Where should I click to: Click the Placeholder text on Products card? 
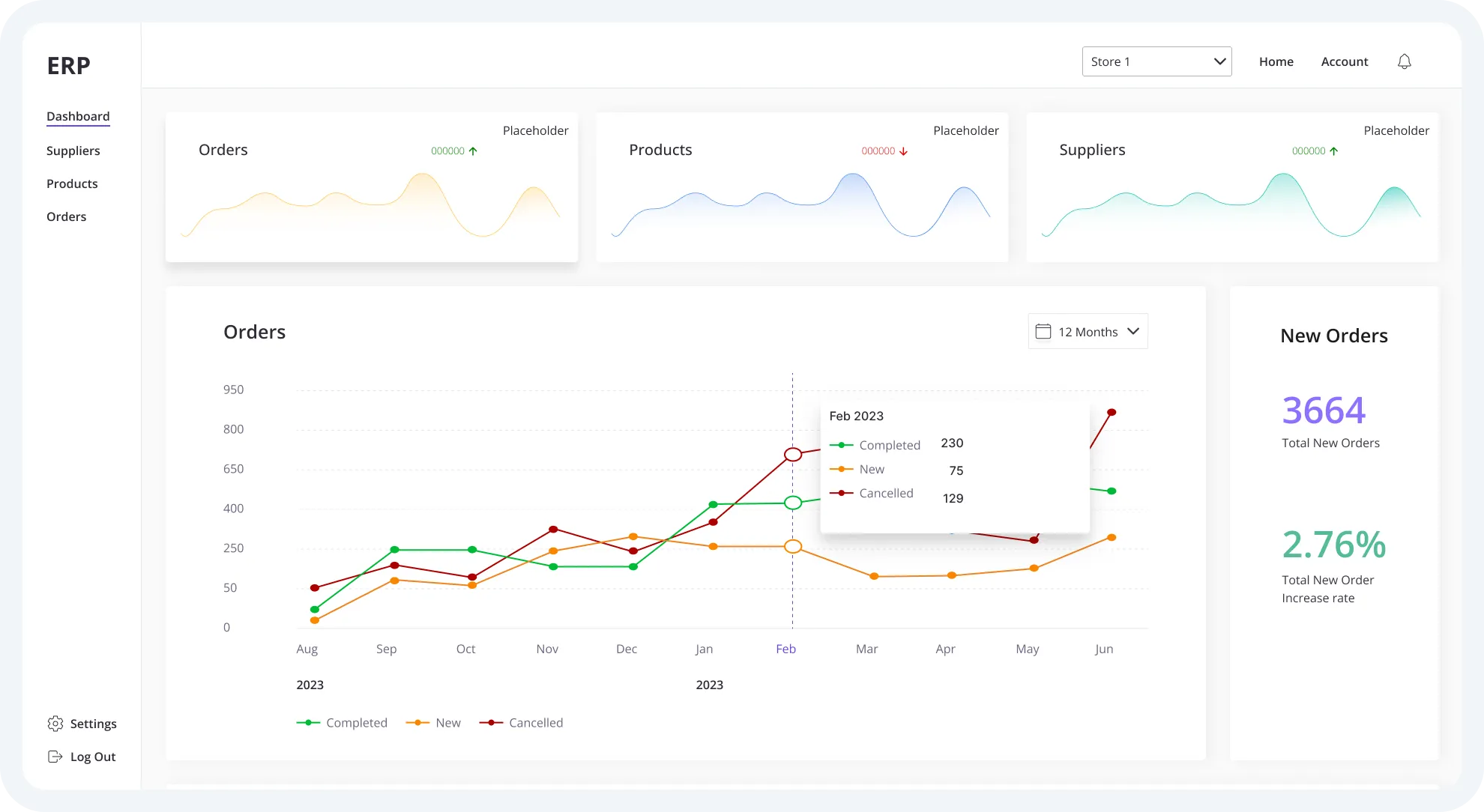pos(965,130)
